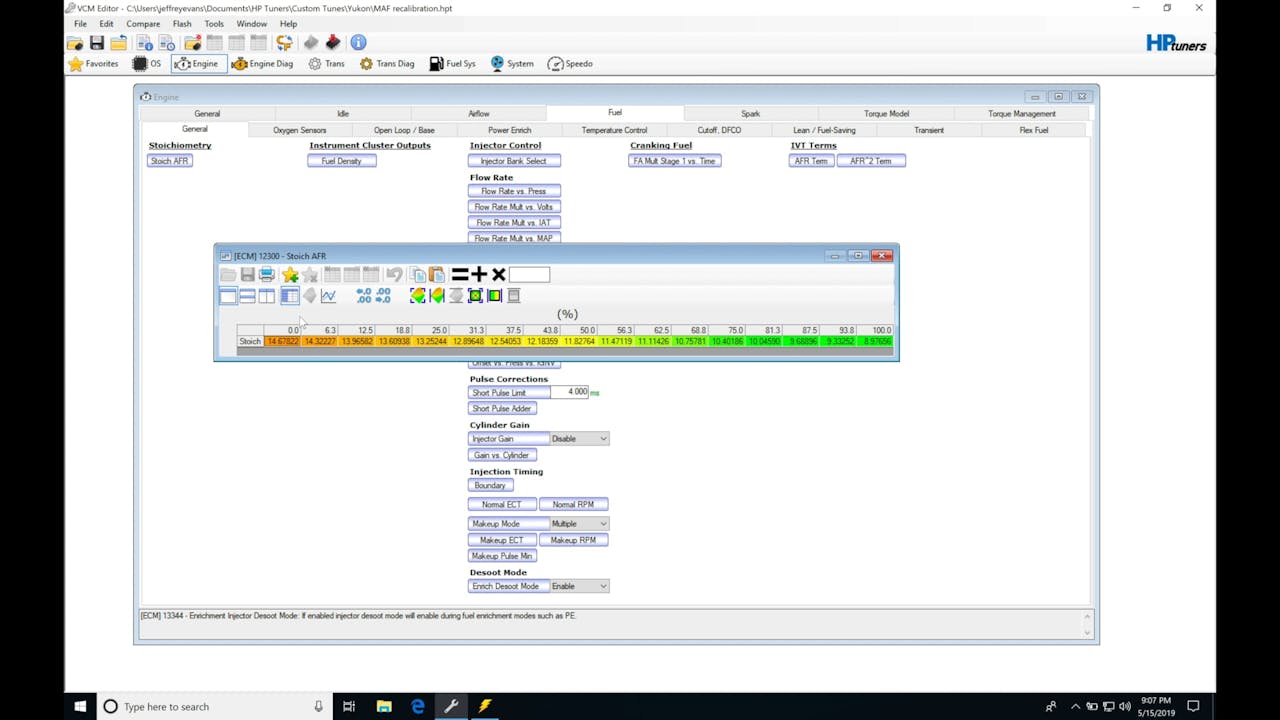Click the add (plus) operation icon

[x=479, y=275]
